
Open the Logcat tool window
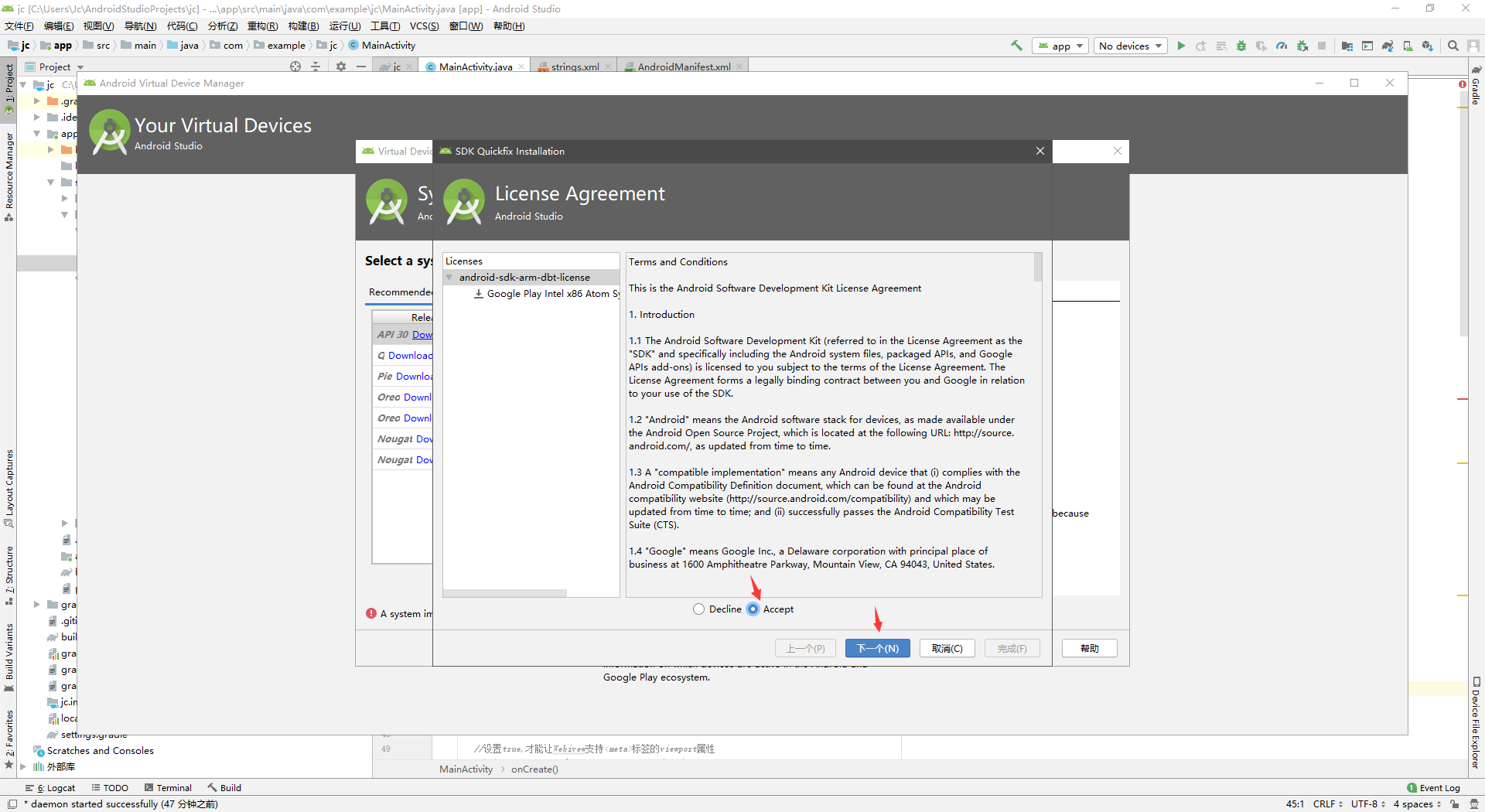[50, 787]
